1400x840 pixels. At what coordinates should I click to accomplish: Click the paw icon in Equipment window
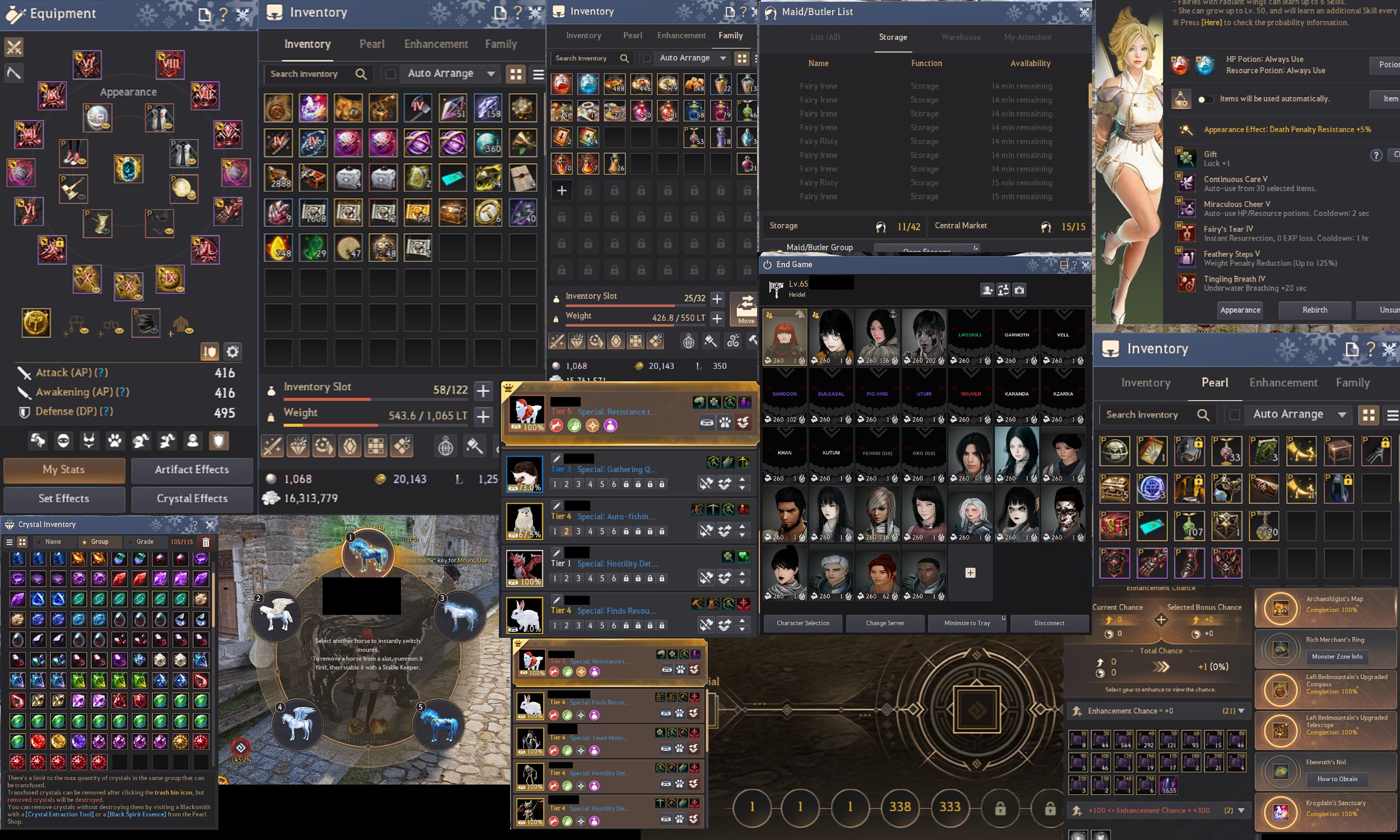(x=115, y=440)
